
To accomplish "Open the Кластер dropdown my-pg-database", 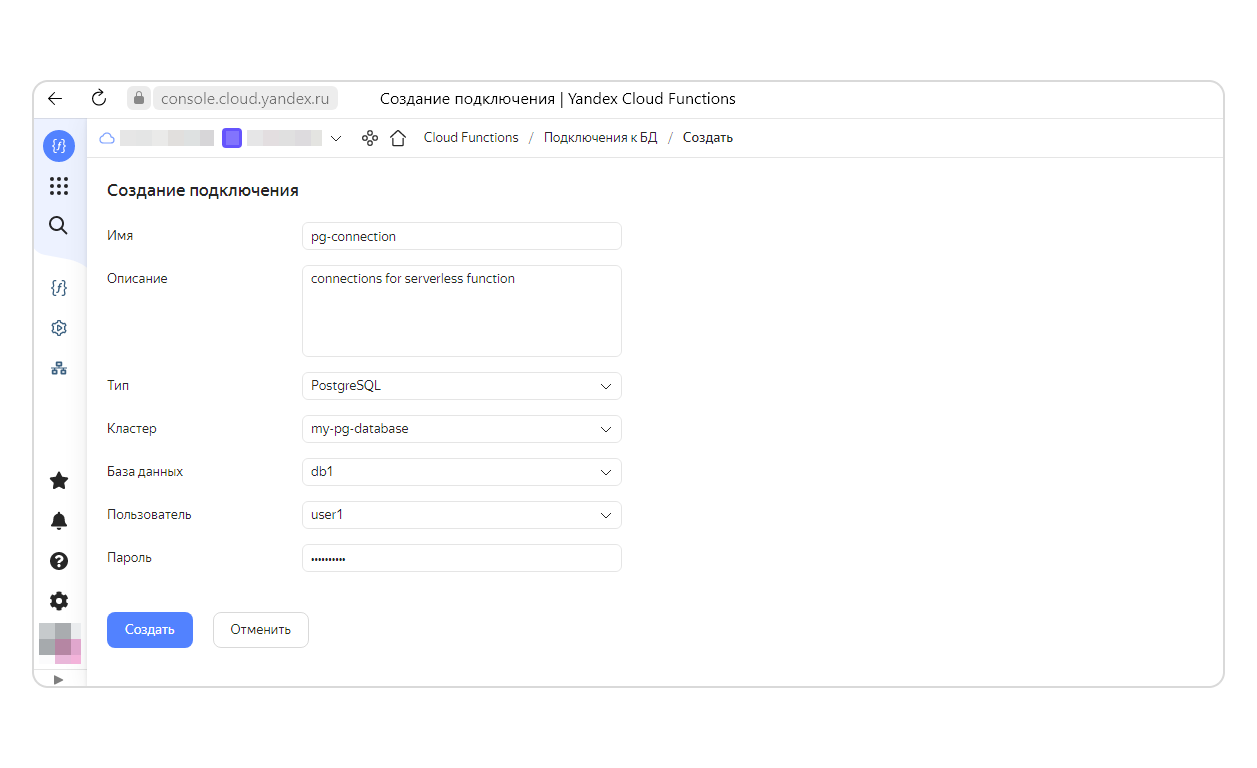I will pos(462,429).
